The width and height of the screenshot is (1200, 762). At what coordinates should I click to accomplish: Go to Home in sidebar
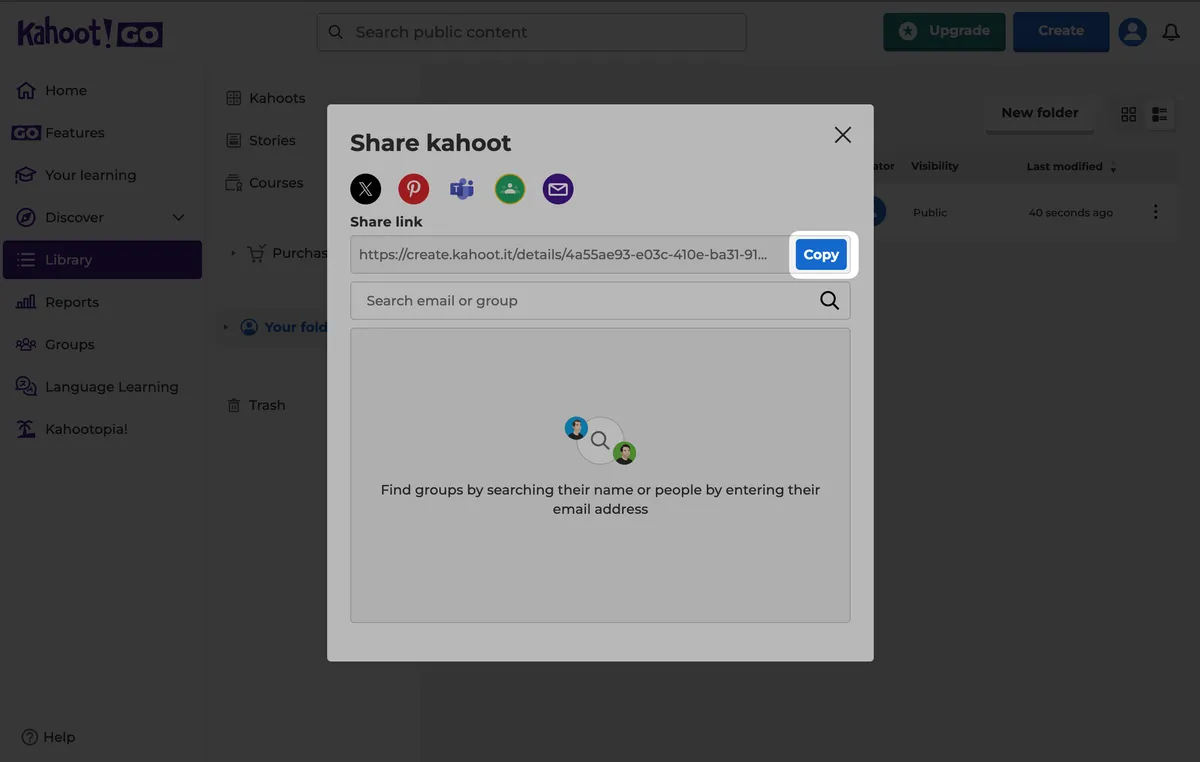(102, 91)
